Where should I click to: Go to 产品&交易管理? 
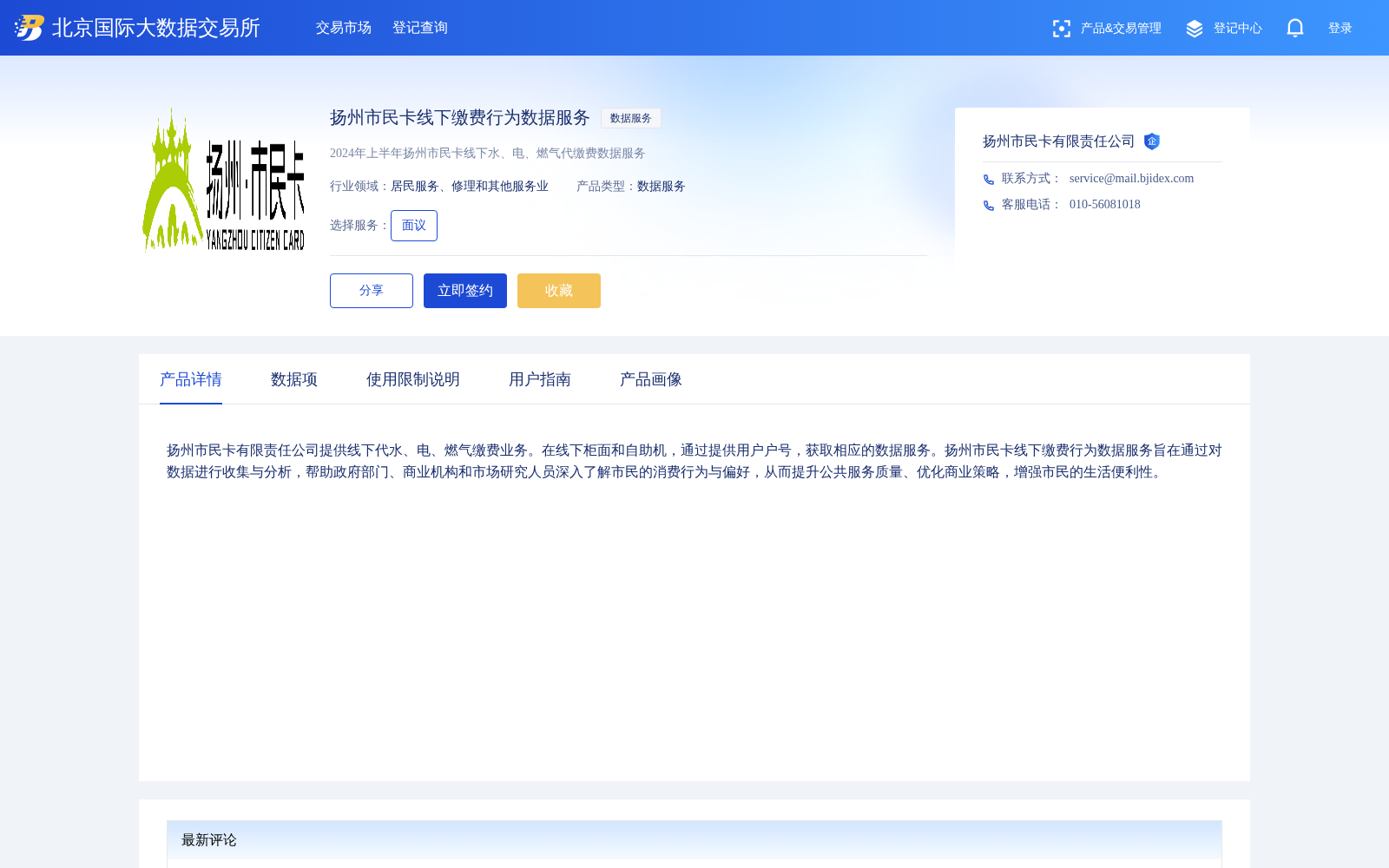point(1121,29)
